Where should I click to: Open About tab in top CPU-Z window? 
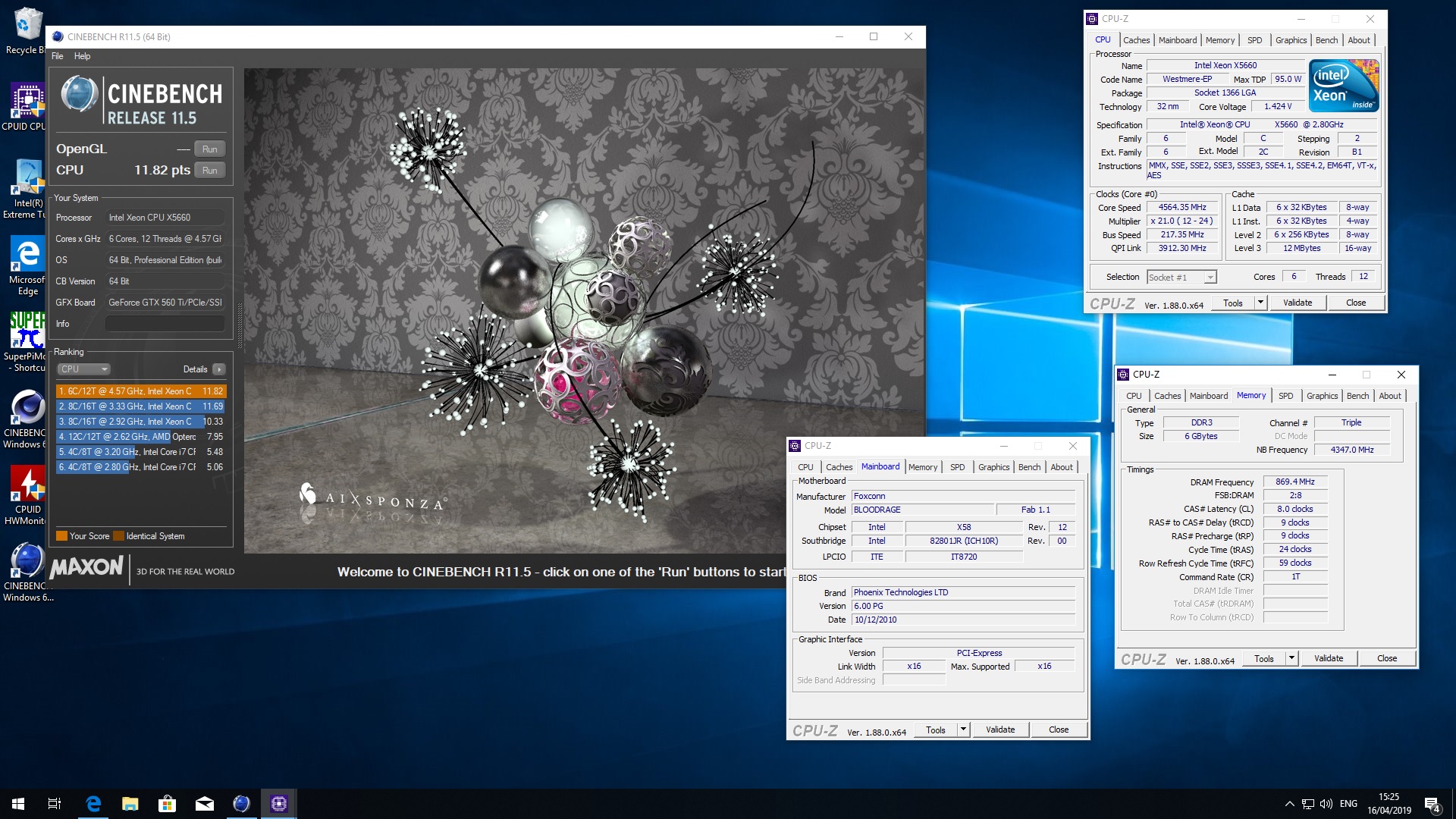[1359, 40]
